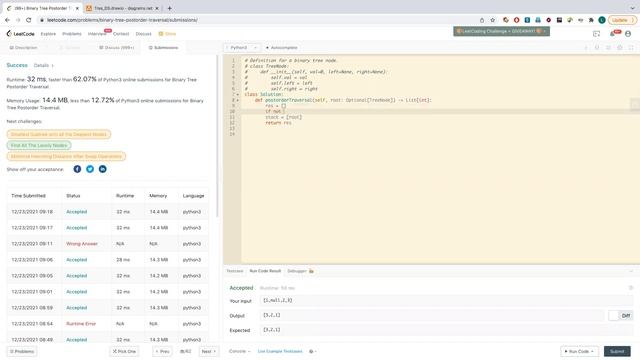Open the Problems navigation item
Image resolution: width=640 pixels, height=360 pixels.
click(72, 34)
